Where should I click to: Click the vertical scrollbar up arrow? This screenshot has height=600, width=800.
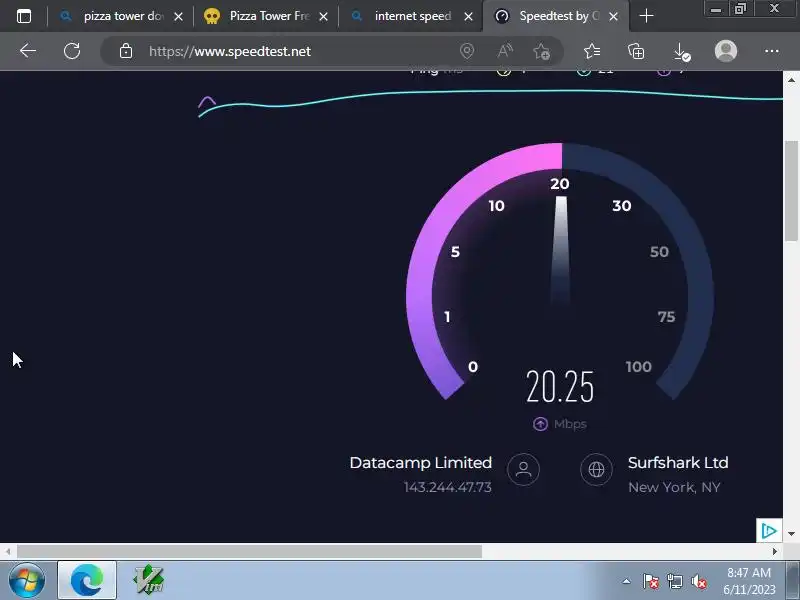tap(791, 80)
